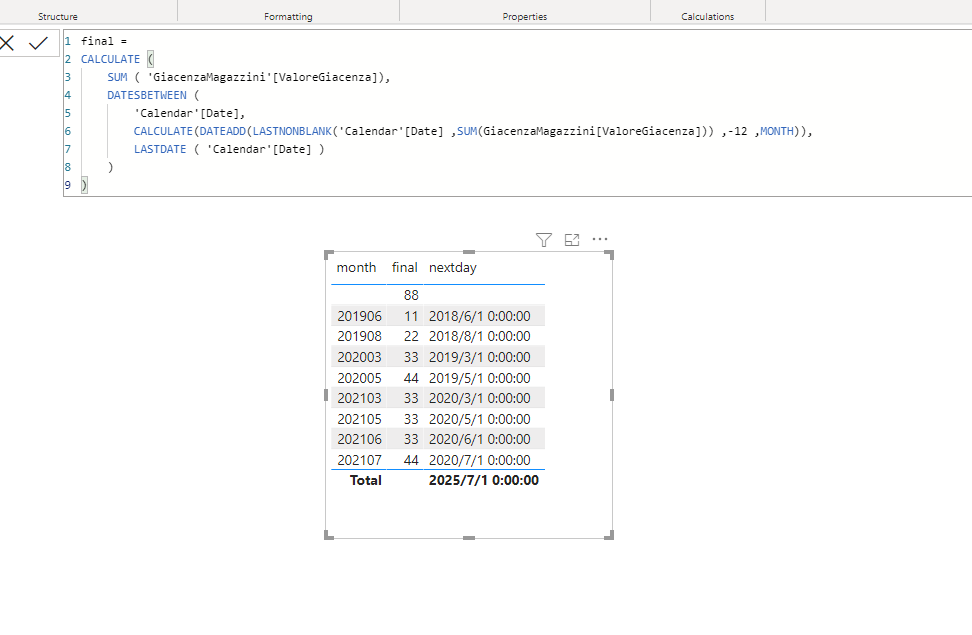Click 'Calendar'[Date] on line 5
972x635 pixels.
190,113
